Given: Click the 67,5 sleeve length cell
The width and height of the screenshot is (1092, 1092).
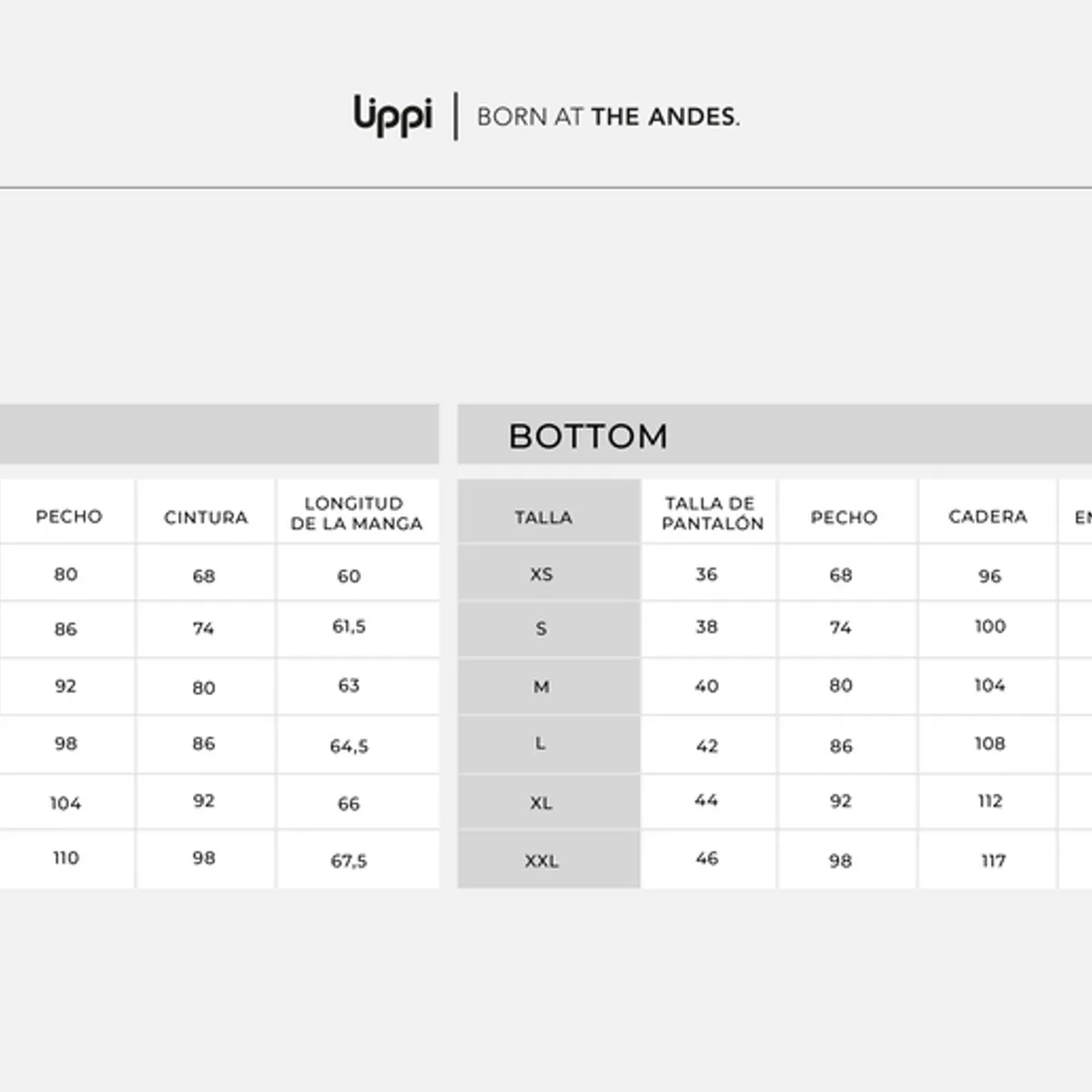Looking at the screenshot, I should point(349,860).
